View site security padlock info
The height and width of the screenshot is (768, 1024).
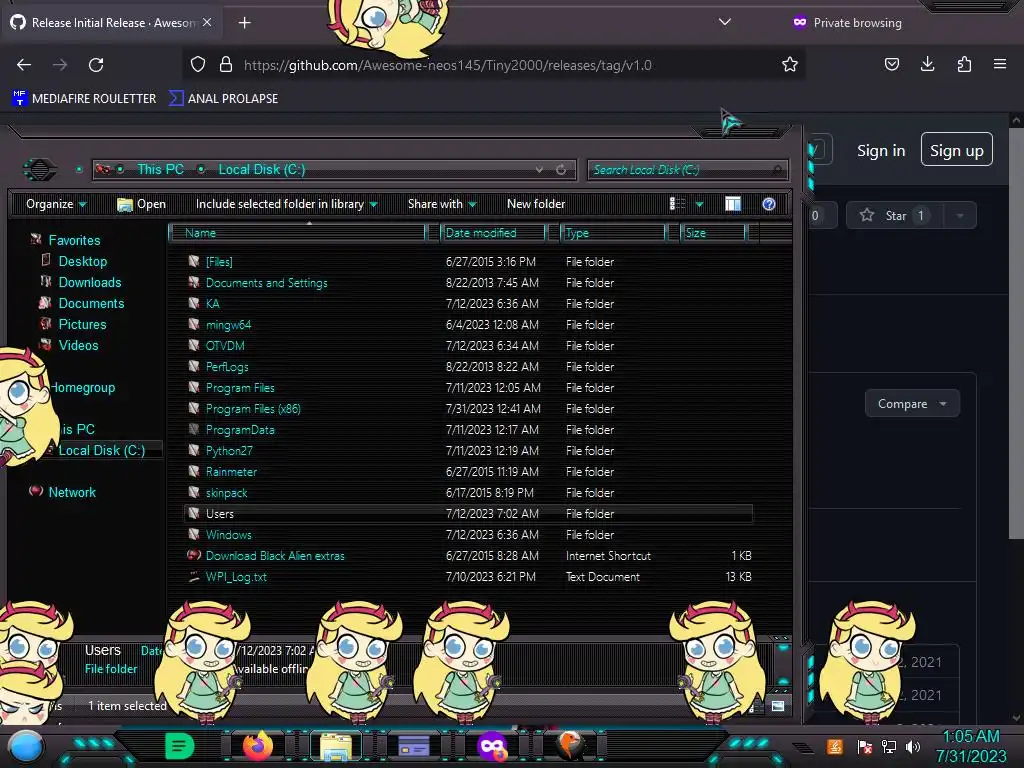226,65
